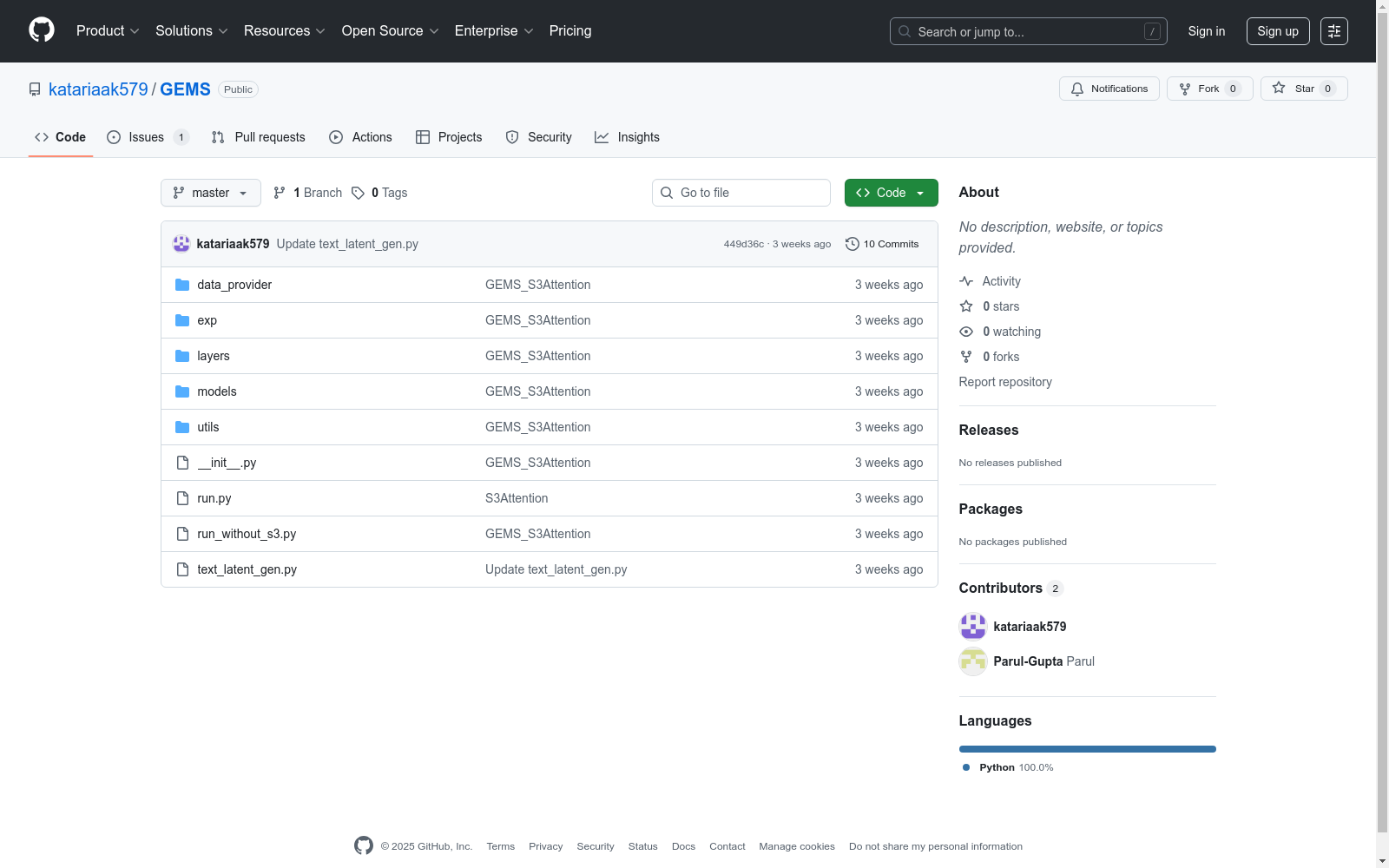
Task: Click the utils folder icon
Action: tap(182, 427)
